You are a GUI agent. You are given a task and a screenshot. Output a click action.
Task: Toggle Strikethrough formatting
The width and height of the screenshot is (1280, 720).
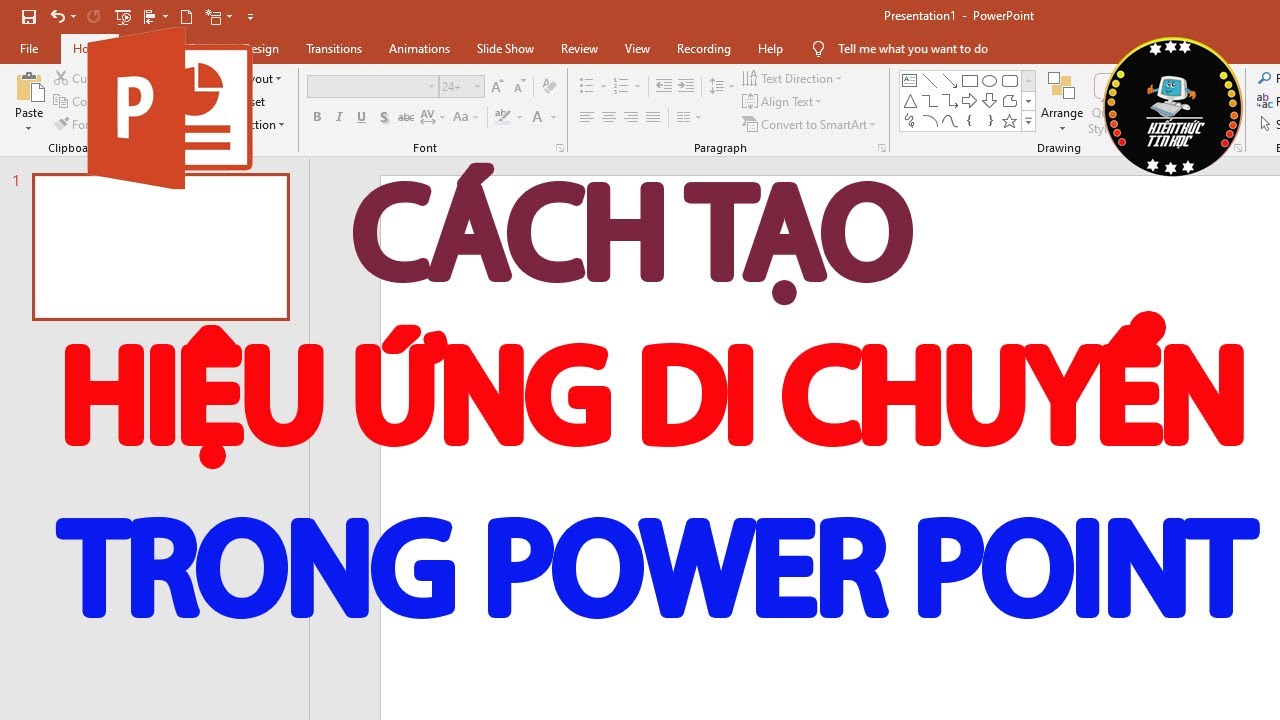pyautogui.click(x=406, y=117)
